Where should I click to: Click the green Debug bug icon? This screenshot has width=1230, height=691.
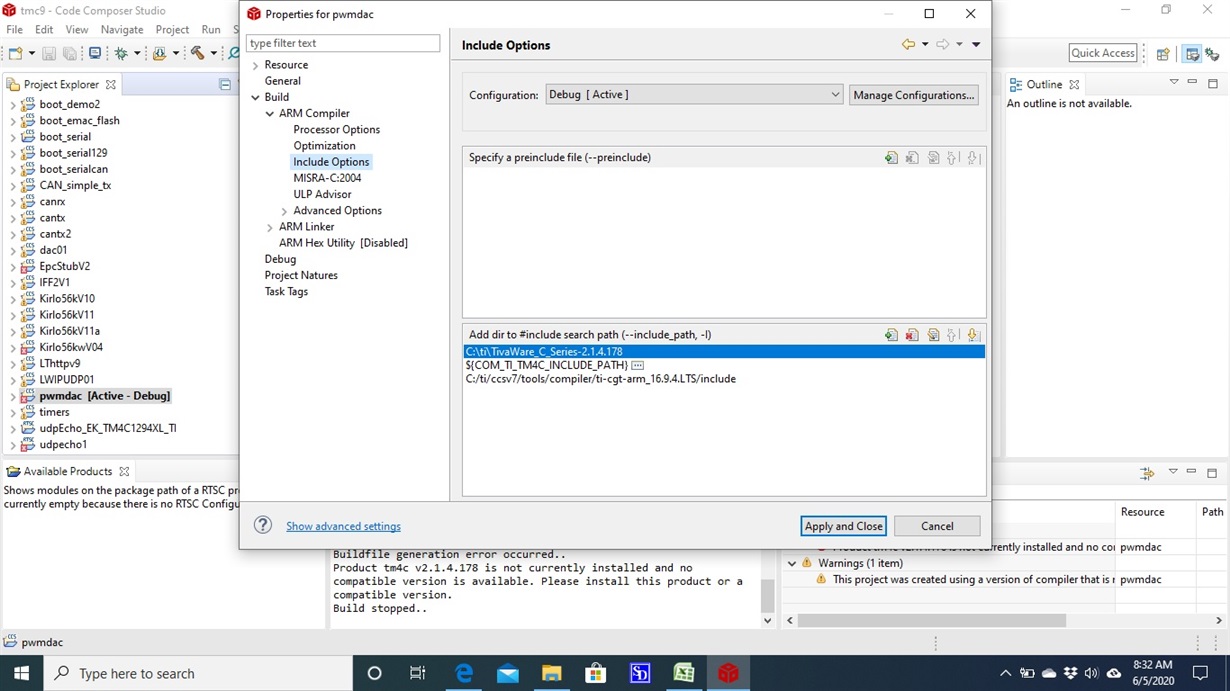coord(121,53)
